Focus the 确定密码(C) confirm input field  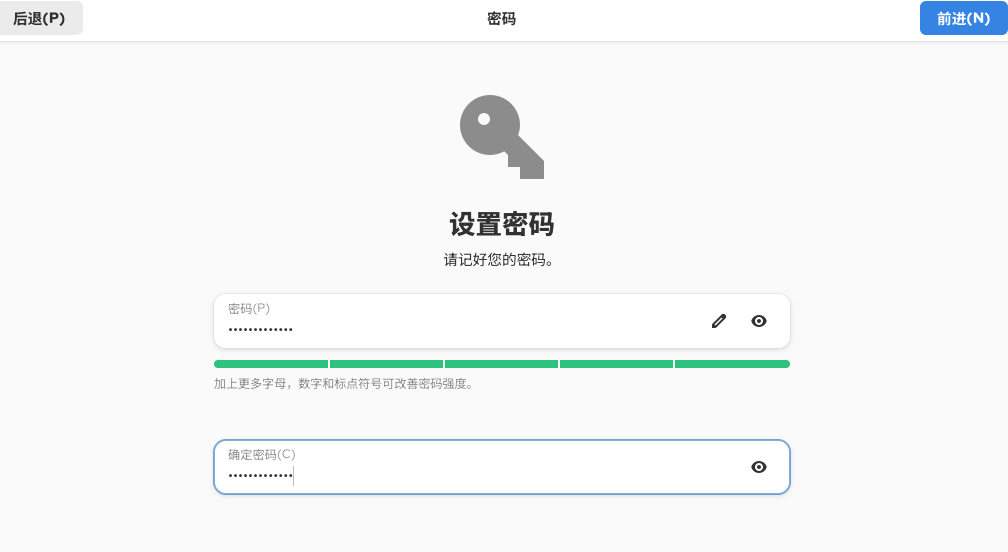(501, 467)
